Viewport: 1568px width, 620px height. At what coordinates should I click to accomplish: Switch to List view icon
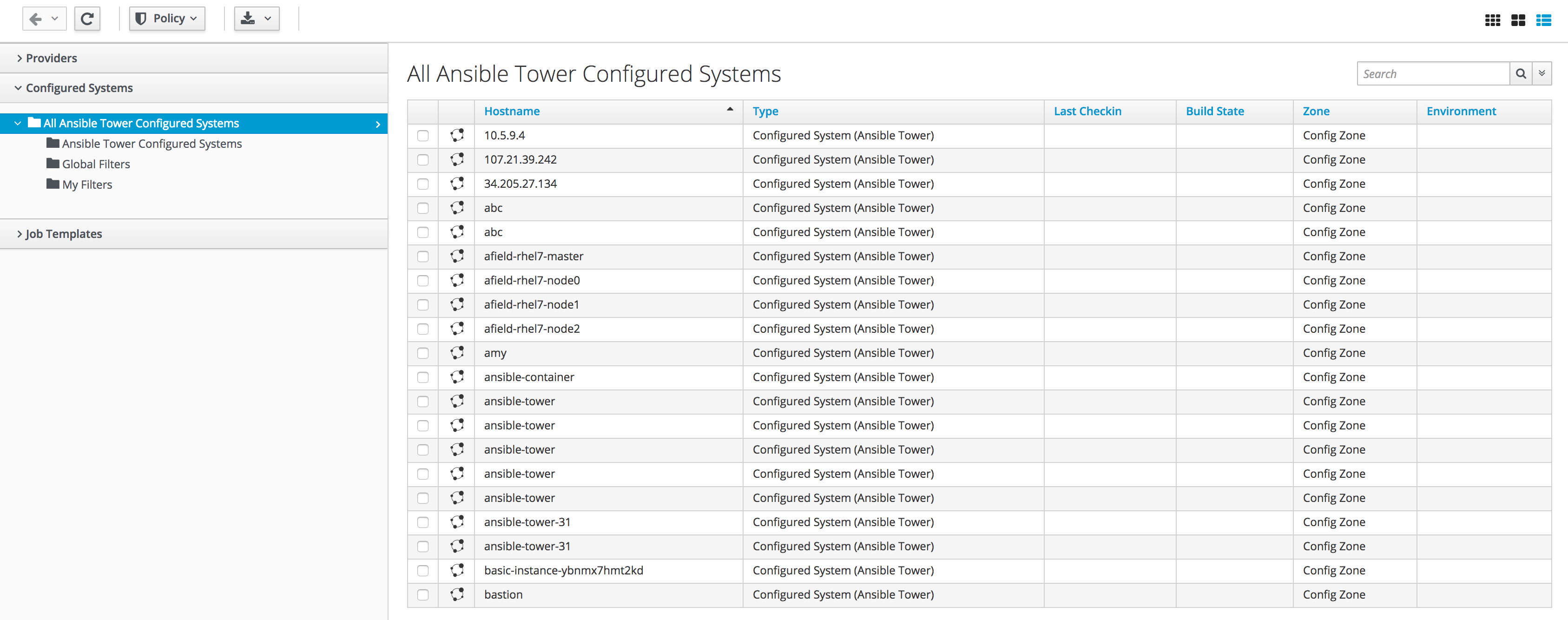click(1544, 20)
